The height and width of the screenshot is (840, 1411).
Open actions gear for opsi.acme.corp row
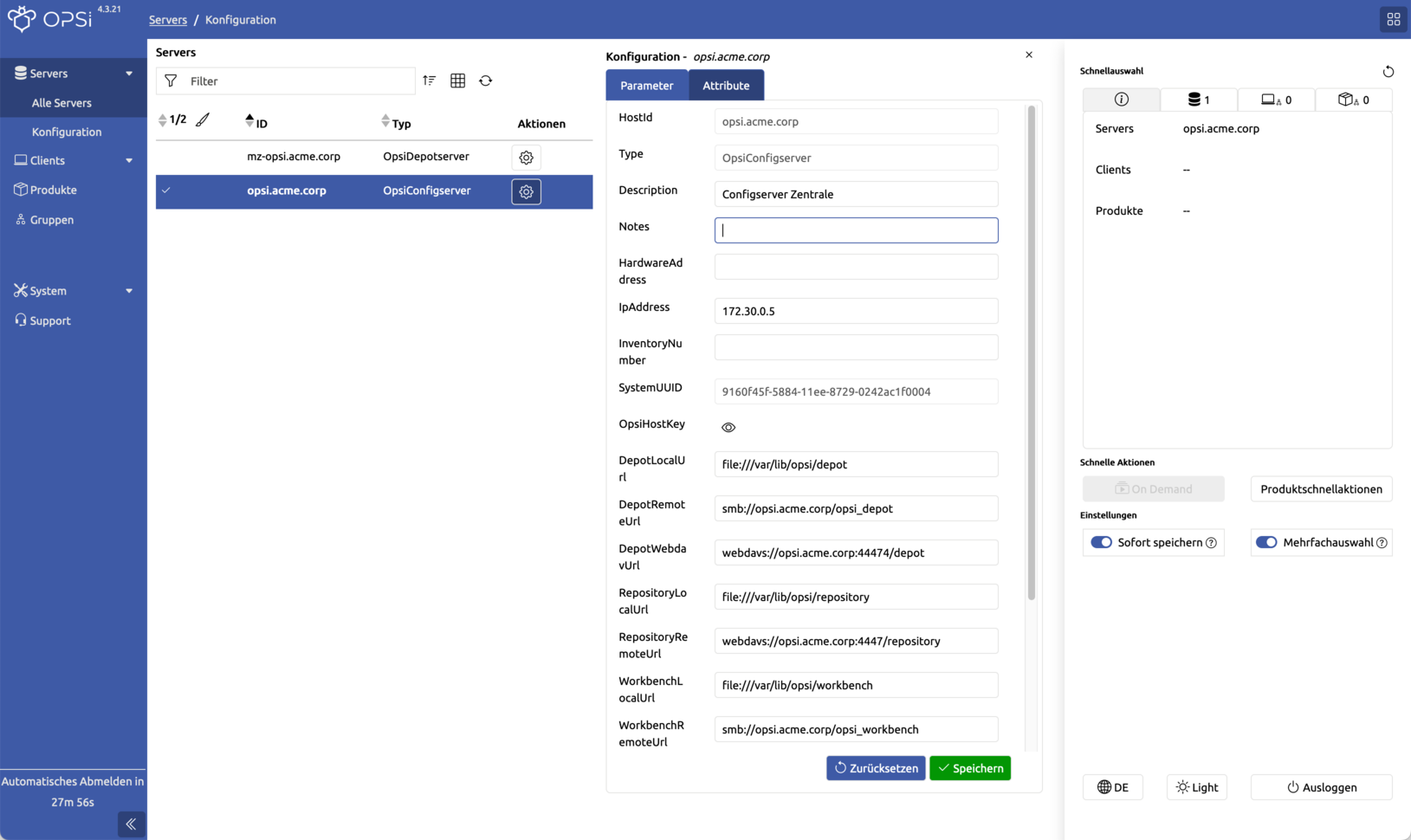[526, 192]
